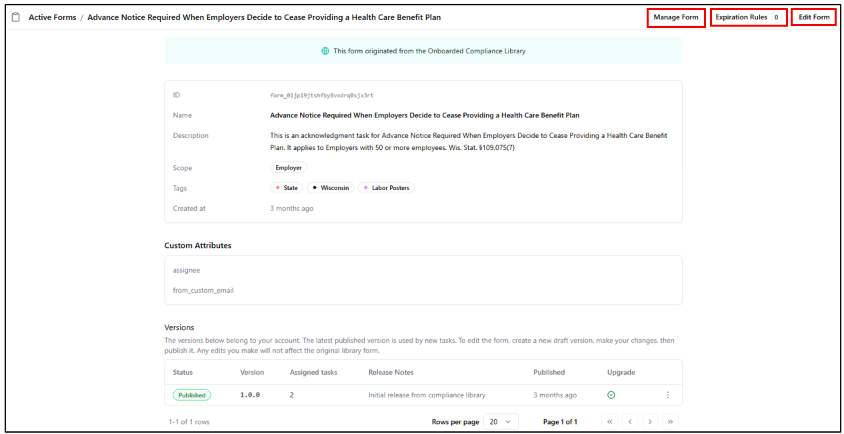Image resolution: width=844 pixels, height=434 pixels.
Task: Click the Published status badge
Action: (x=192, y=395)
